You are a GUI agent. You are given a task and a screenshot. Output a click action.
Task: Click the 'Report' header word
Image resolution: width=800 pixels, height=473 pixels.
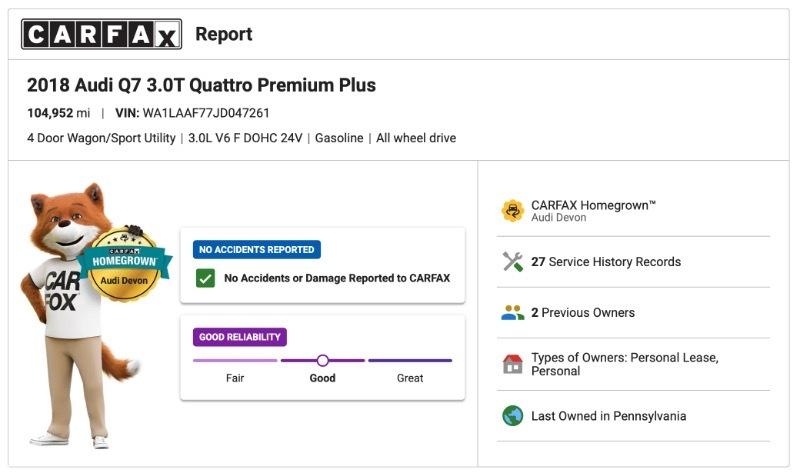click(x=224, y=34)
